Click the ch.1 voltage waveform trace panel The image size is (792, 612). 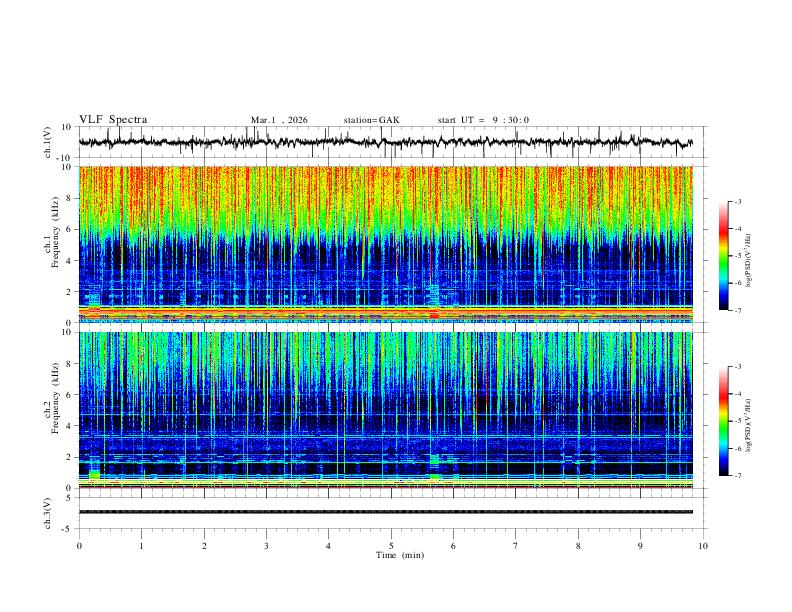[x=392, y=142]
